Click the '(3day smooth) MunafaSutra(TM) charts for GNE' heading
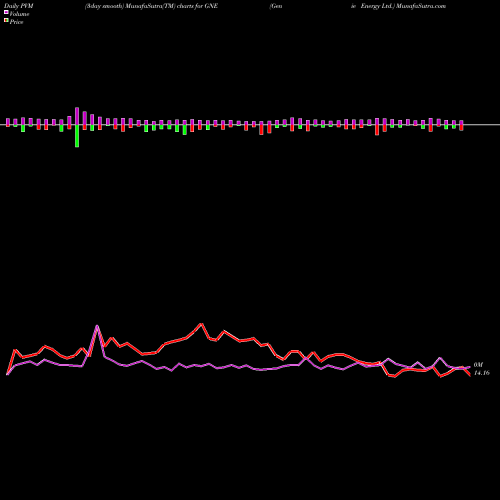 (x=151, y=6)
